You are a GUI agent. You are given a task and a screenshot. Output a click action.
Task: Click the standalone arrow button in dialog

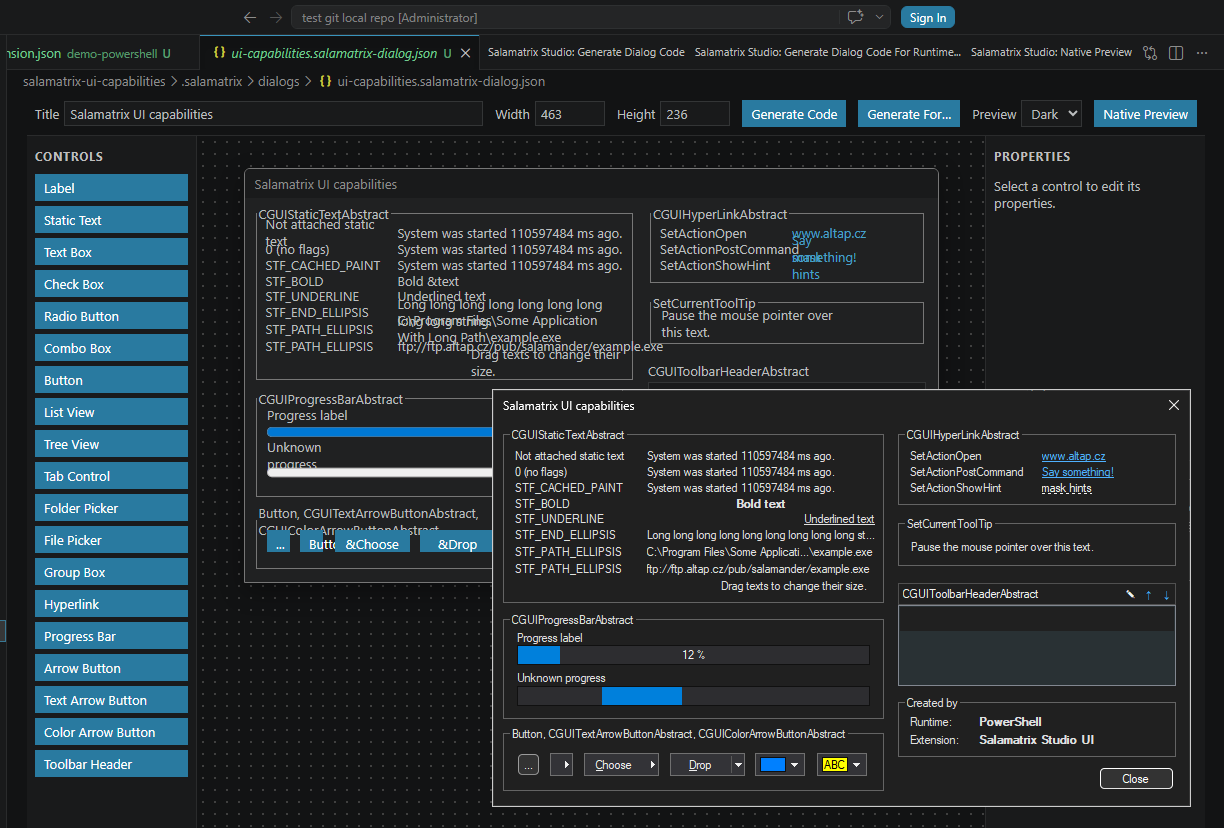tap(562, 765)
